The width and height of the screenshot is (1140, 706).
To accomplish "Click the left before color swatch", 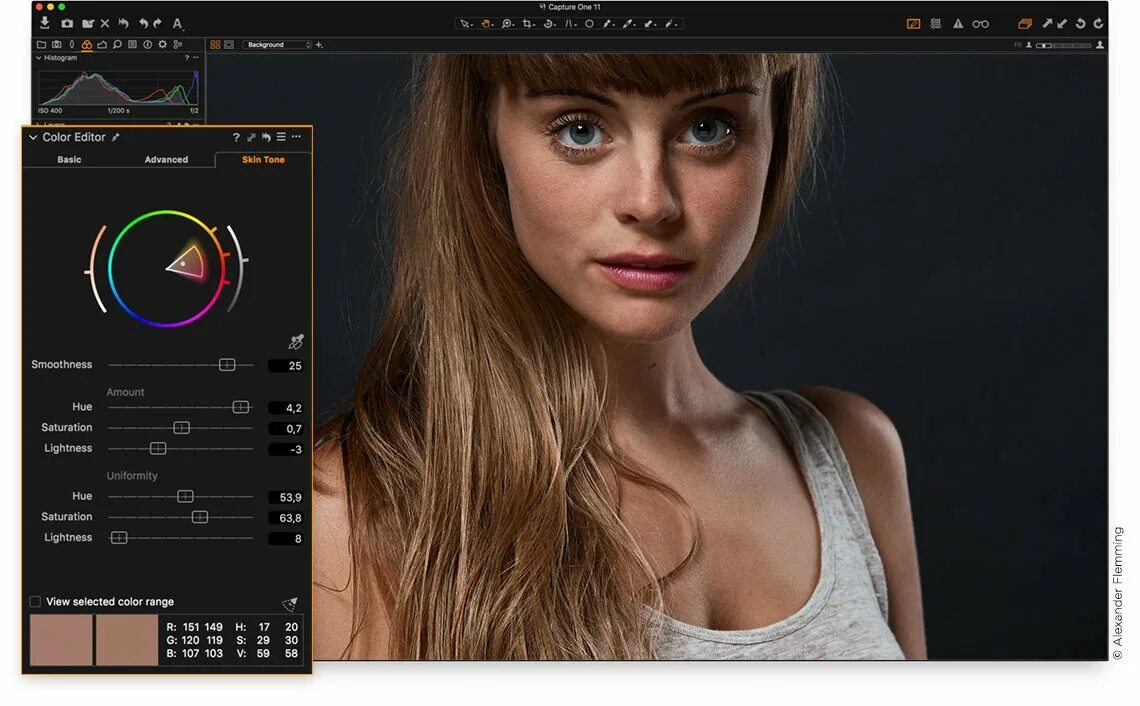I will pyautogui.click(x=61, y=640).
